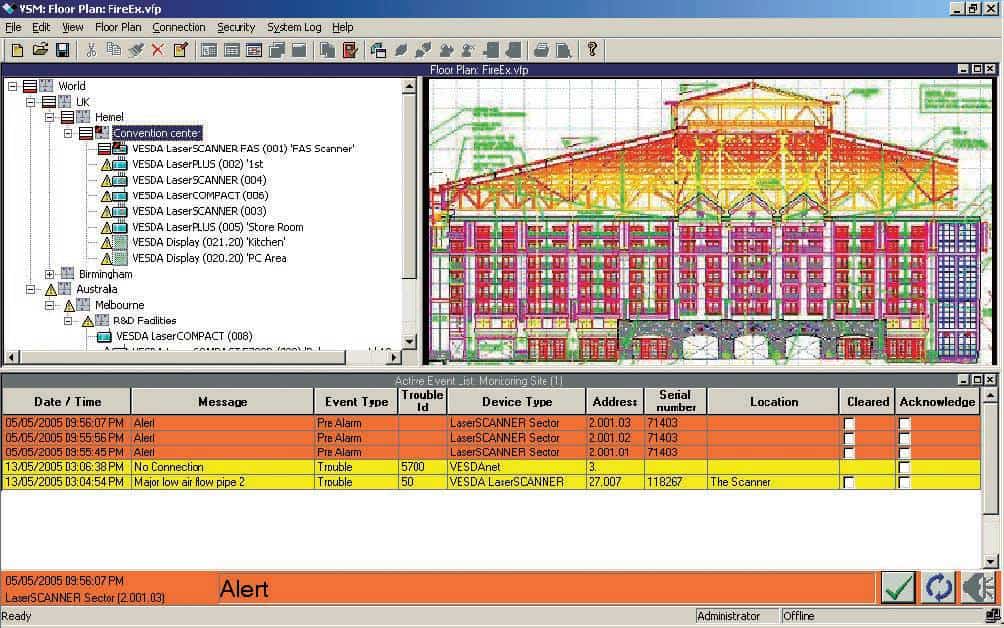1004x628 pixels.
Task: Tick Acknowledge for the 09:55:56 PM alert
Action: pyautogui.click(x=904, y=439)
